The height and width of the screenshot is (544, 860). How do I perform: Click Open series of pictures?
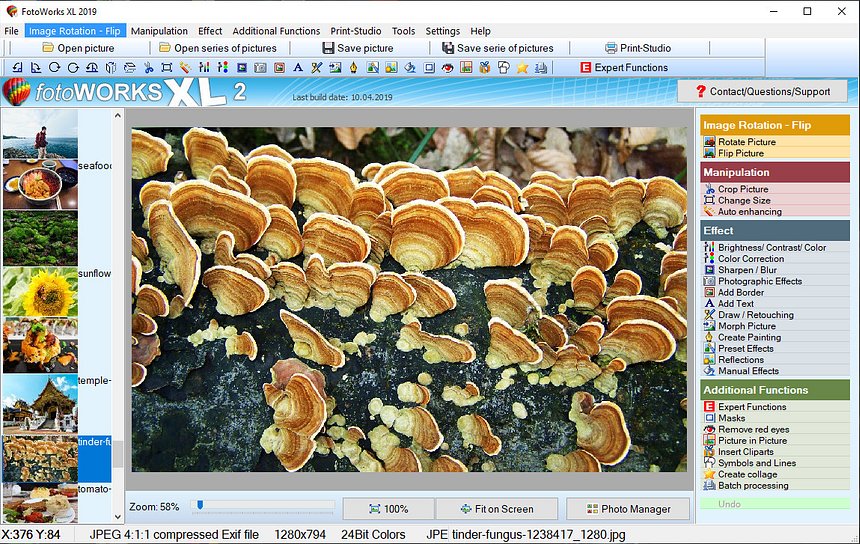pos(218,48)
